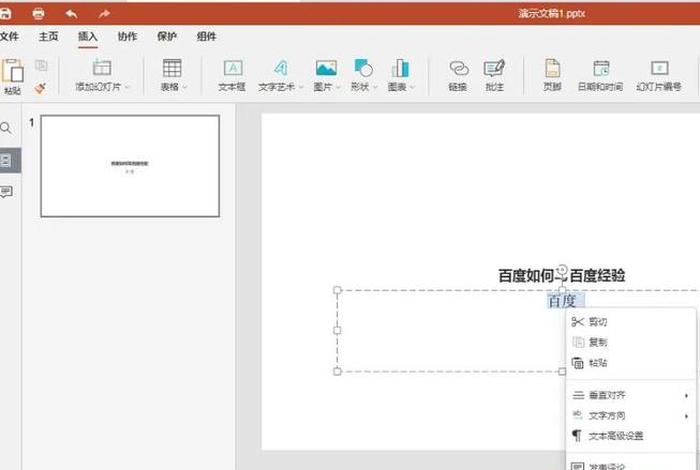Image resolution: width=700 pixels, height=470 pixels.
Task: Select the slides panel icon in sidebar
Action: point(6,160)
